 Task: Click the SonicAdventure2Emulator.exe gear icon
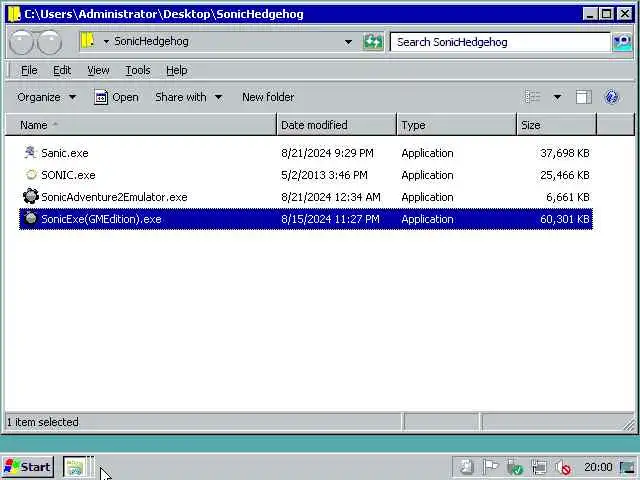tap(31, 197)
